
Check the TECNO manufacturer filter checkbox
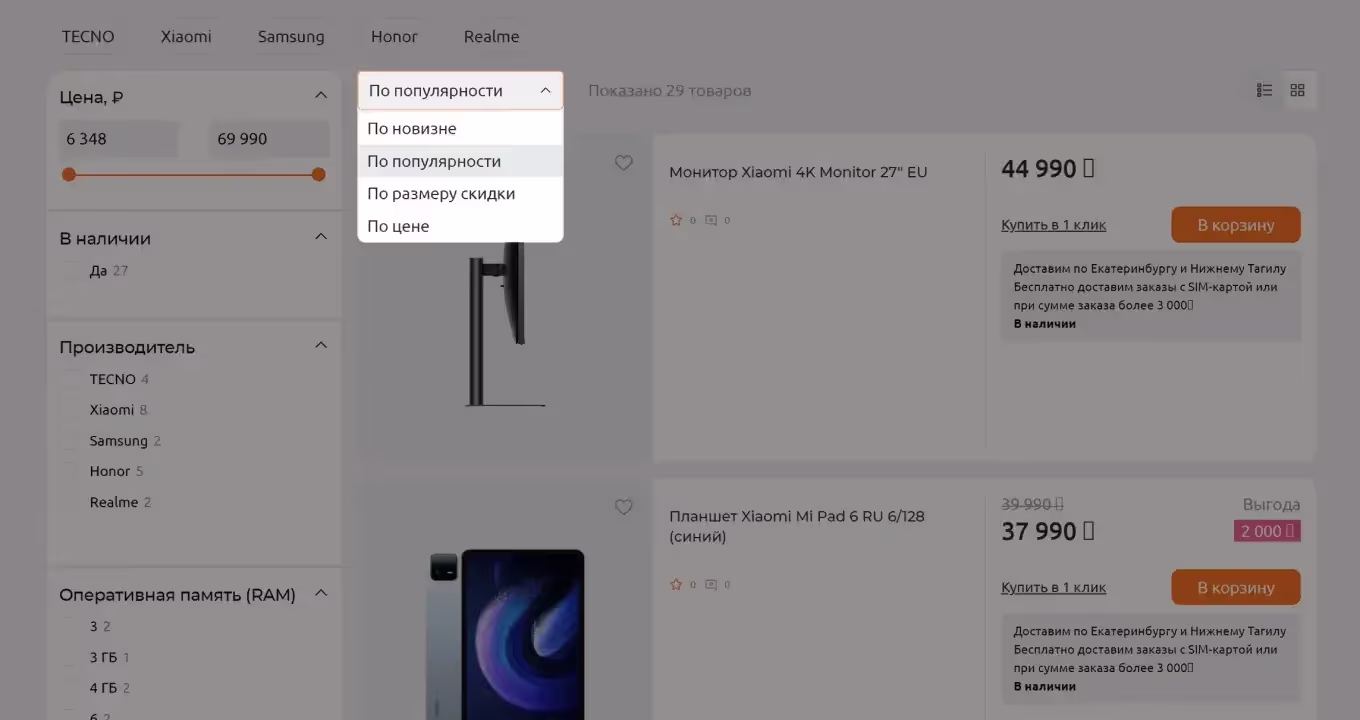tap(72, 379)
